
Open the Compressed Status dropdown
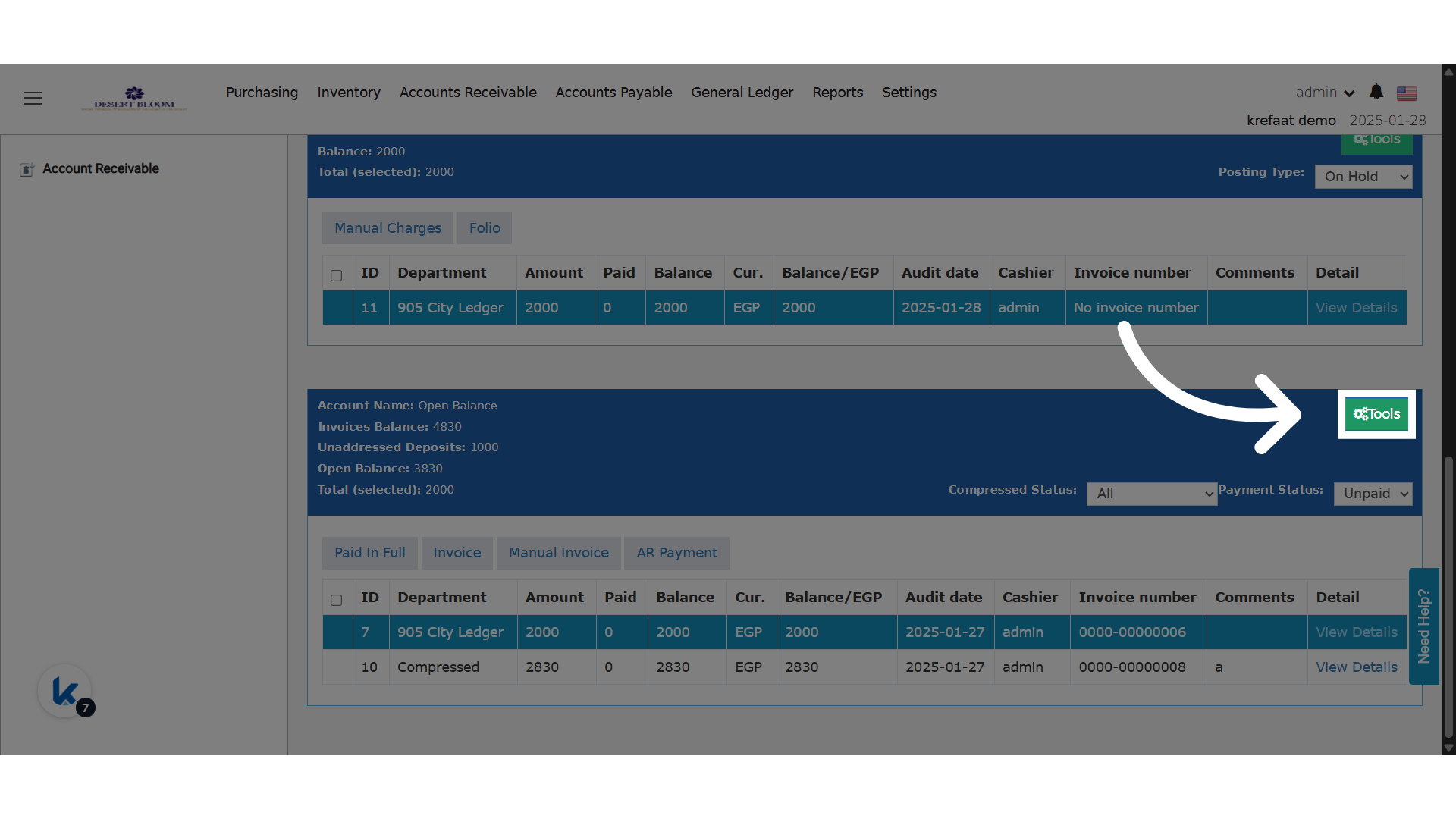1151,494
